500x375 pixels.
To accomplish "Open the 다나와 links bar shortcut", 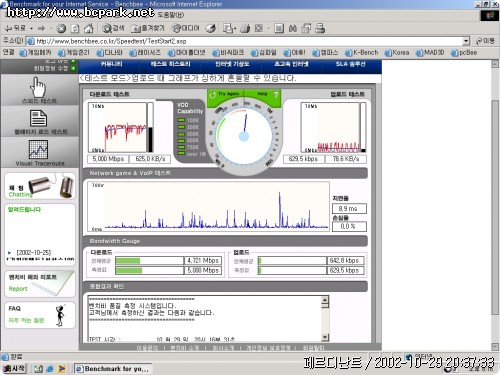I will pos(110,53).
